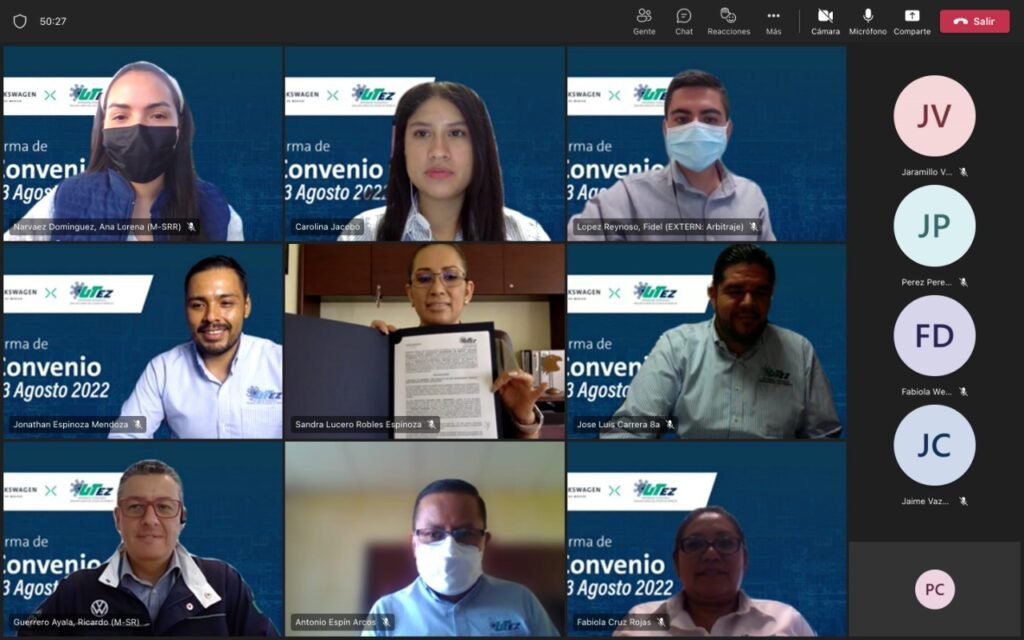Viewport: 1024px width, 640px height.
Task: Select Sandra Lucero Robles Espinoza's video tile
Action: coord(424,340)
